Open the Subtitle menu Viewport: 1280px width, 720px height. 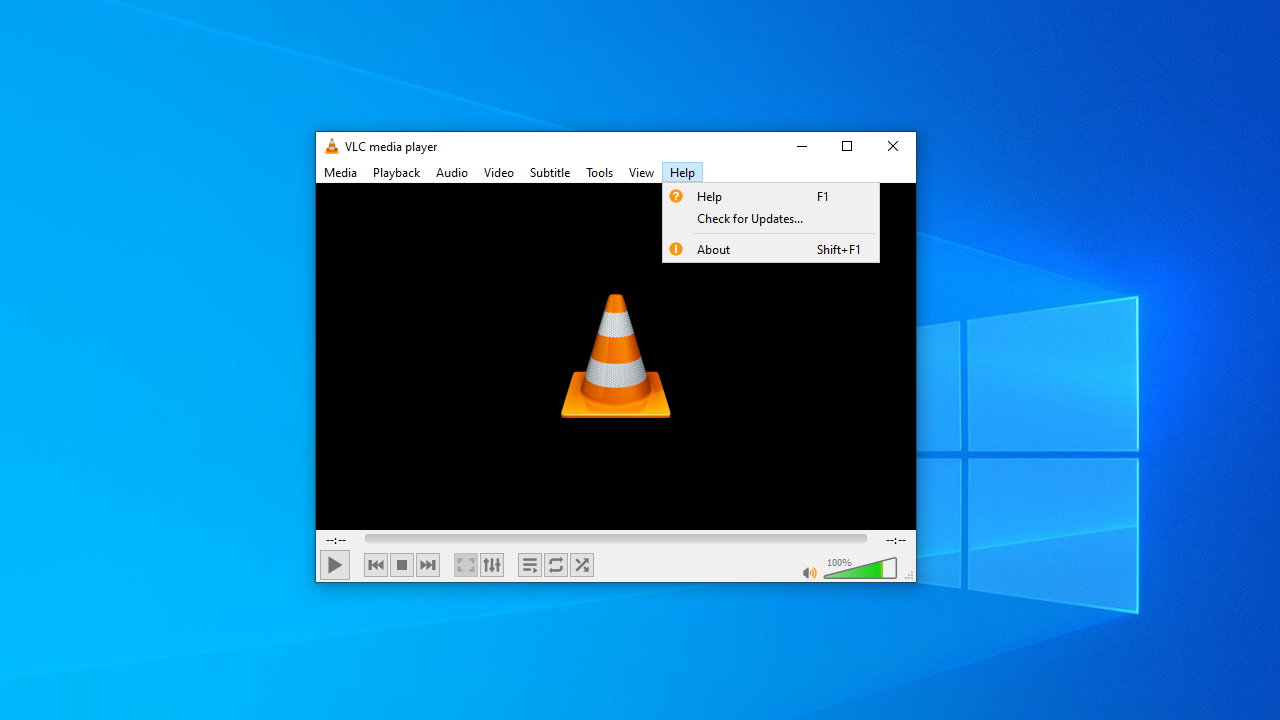(549, 173)
